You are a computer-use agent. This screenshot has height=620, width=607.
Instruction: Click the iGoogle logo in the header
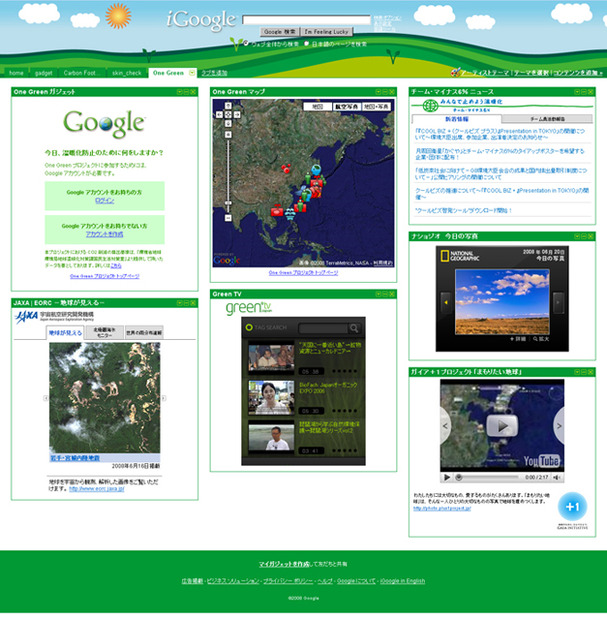point(200,20)
